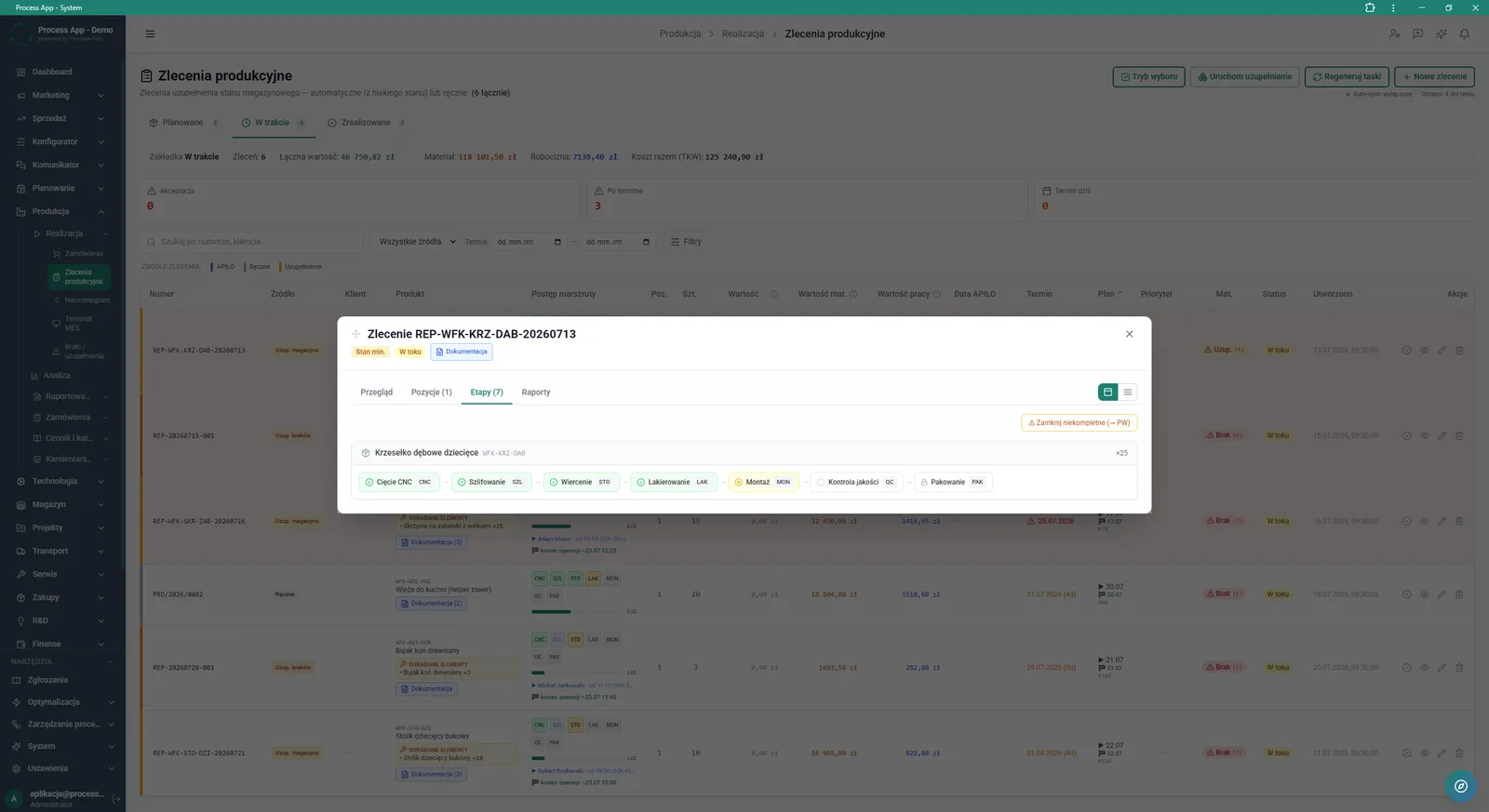
Task: Toggle the Kontrola jakości stage circle
Action: coord(821,482)
